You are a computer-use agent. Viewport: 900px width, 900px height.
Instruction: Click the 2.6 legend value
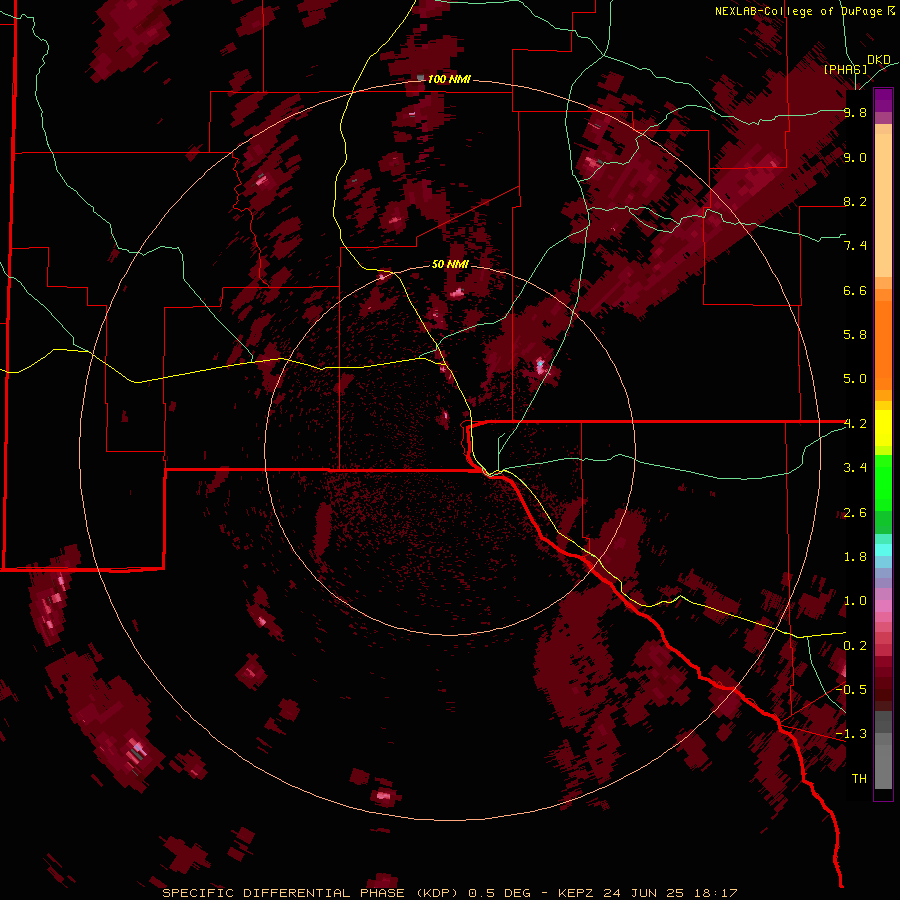pos(855,513)
